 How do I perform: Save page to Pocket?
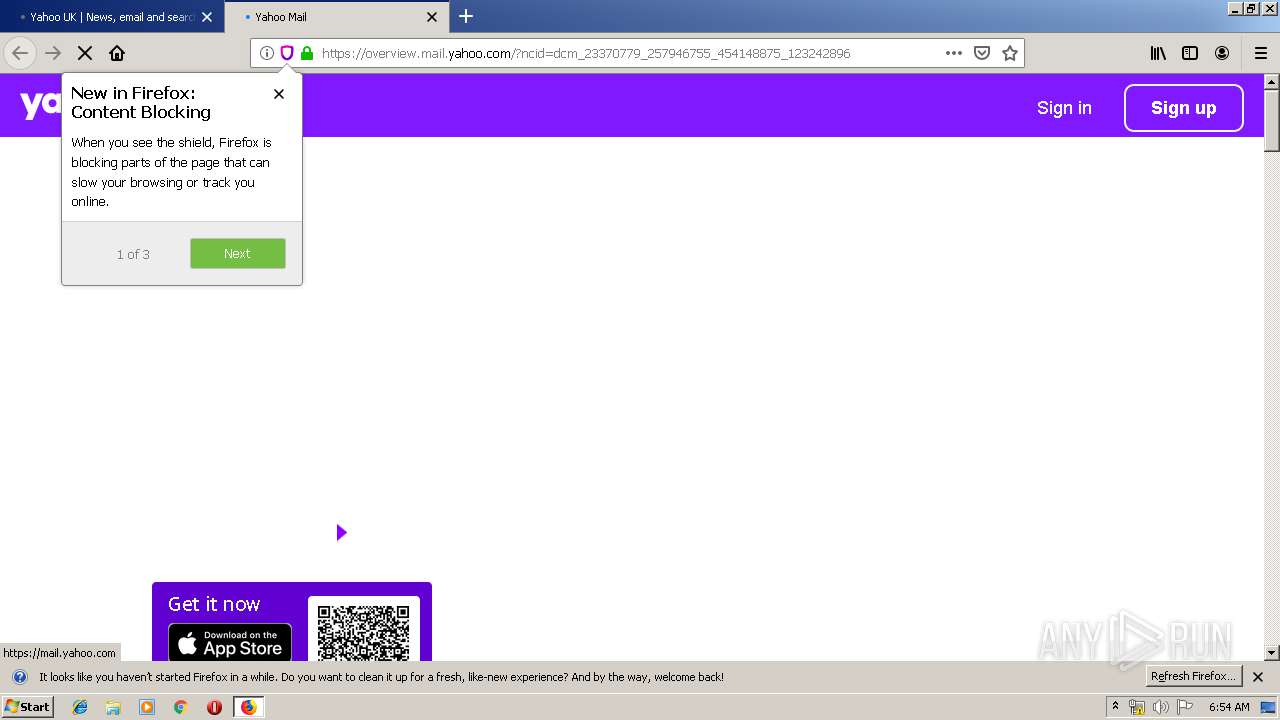[x=982, y=53]
